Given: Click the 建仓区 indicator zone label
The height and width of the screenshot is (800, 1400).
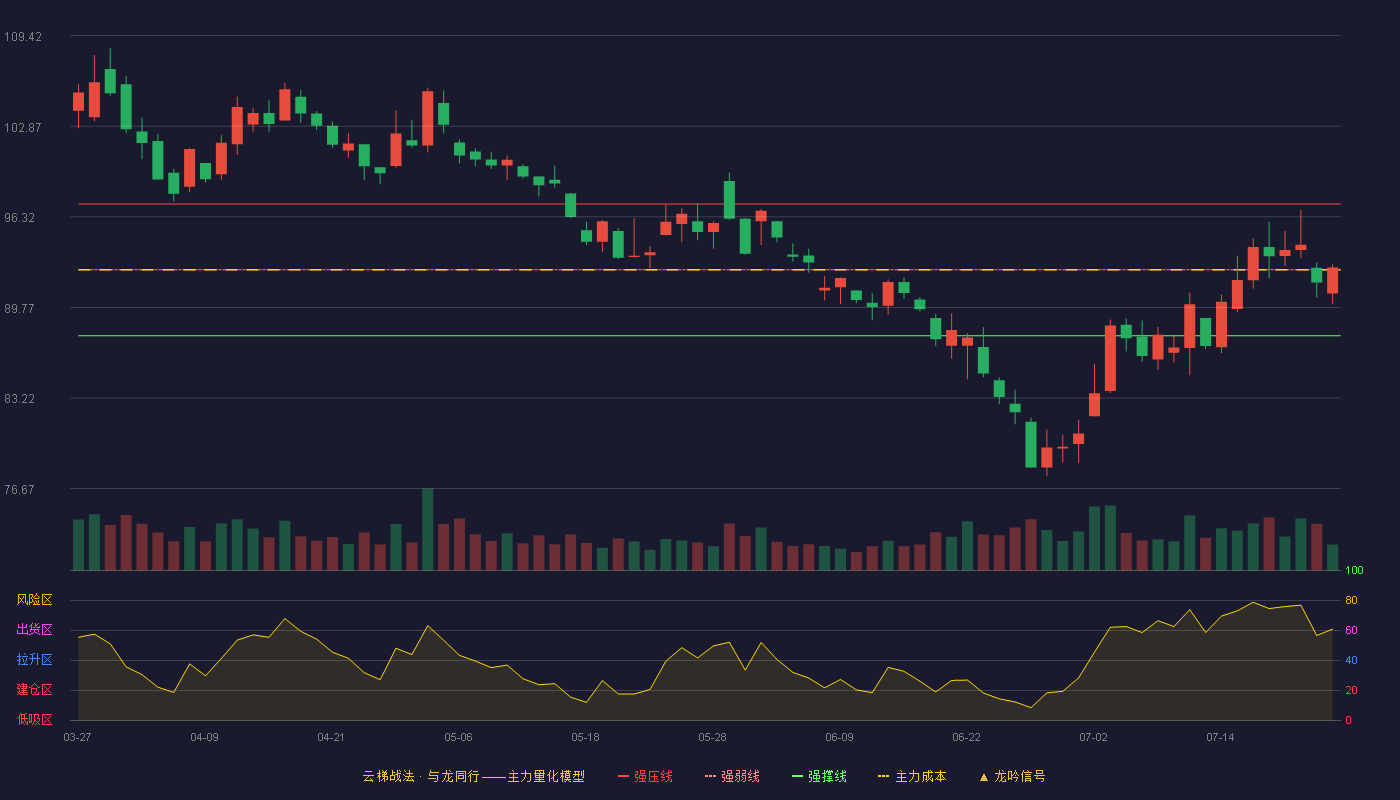Looking at the screenshot, I should pyautogui.click(x=34, y=690).
